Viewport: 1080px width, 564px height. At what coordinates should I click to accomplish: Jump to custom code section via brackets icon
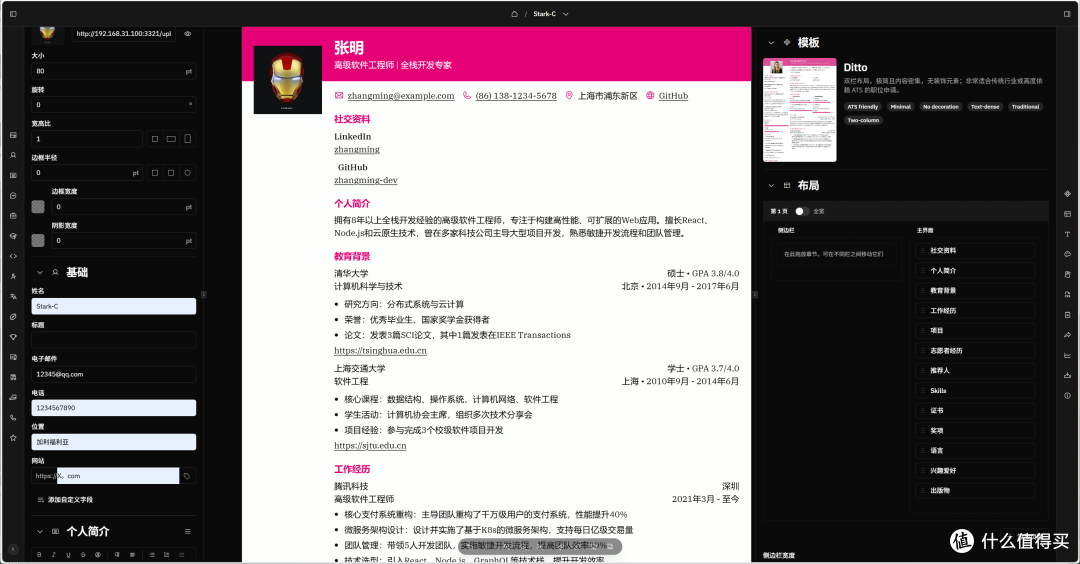tap(13, 256)
